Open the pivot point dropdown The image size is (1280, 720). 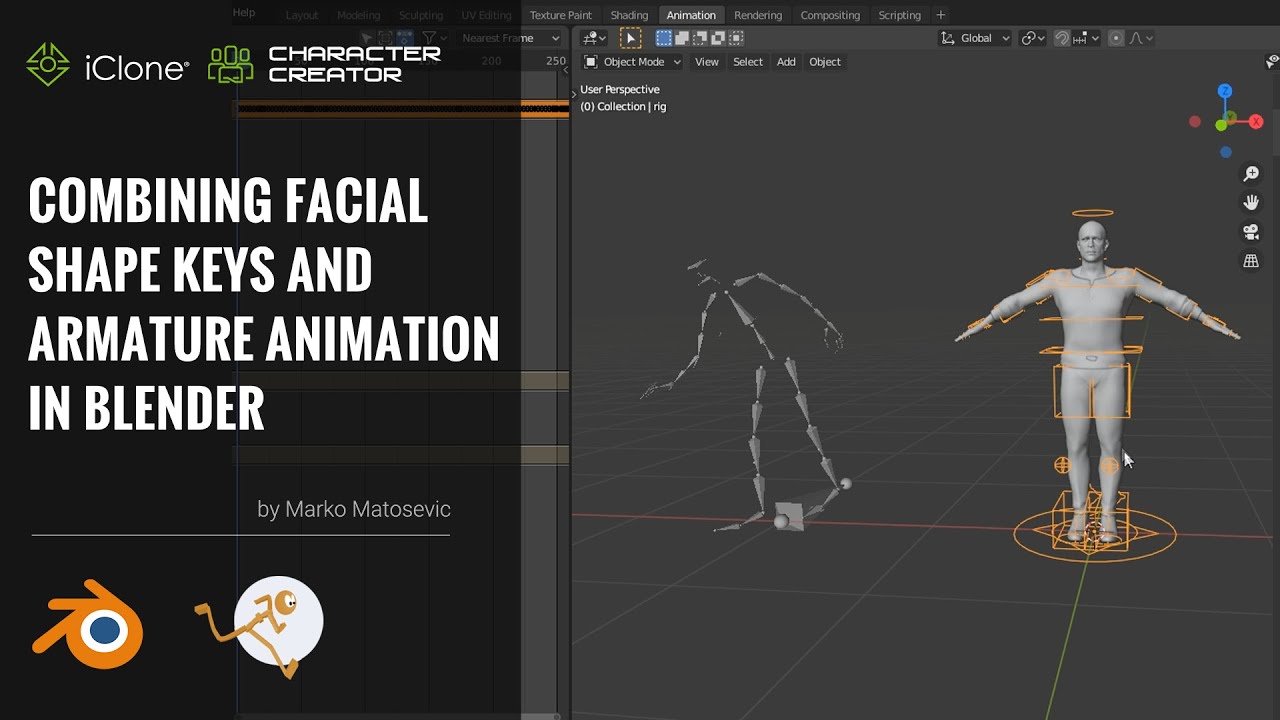1032,38
